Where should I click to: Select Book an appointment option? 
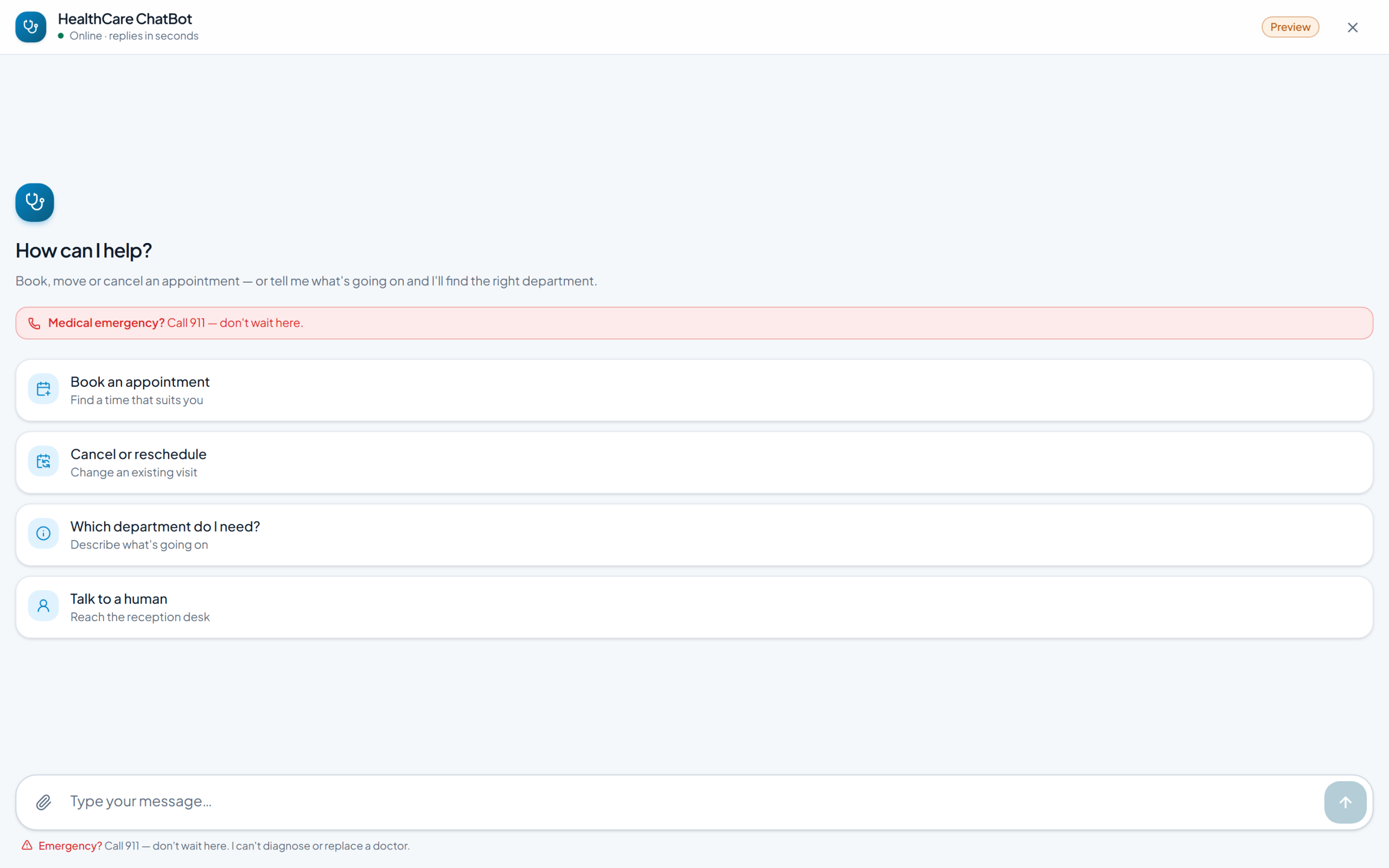[x=694, y=391]
